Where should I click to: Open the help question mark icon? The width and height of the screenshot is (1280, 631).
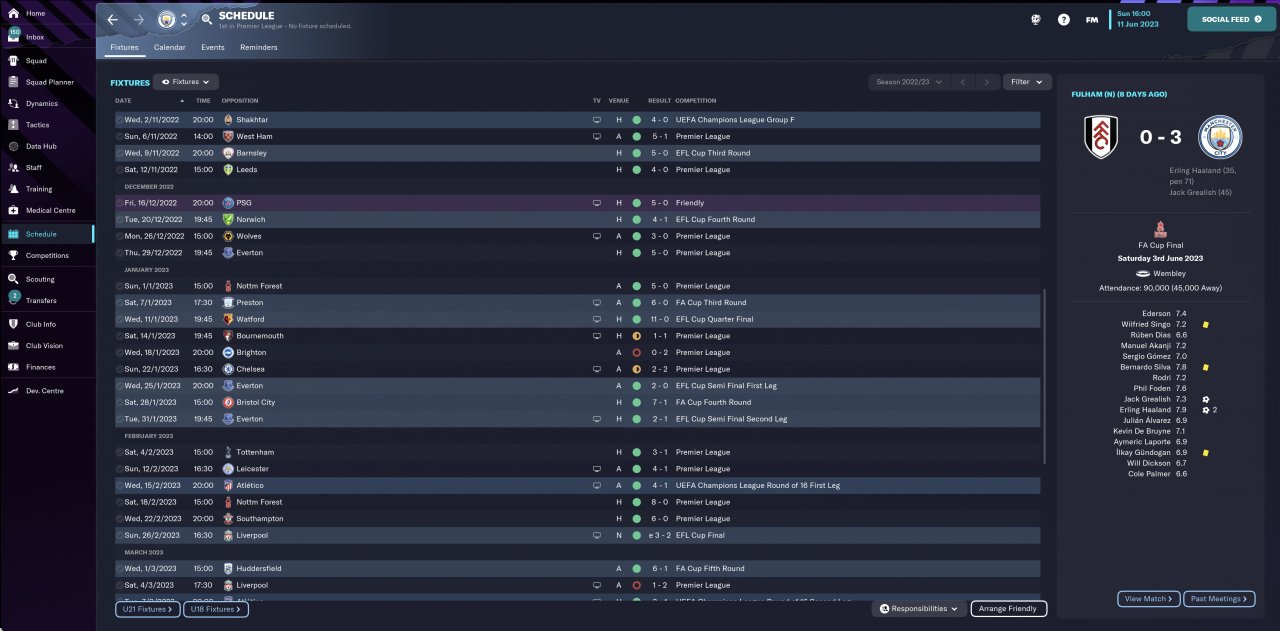tap(1064, 19)
